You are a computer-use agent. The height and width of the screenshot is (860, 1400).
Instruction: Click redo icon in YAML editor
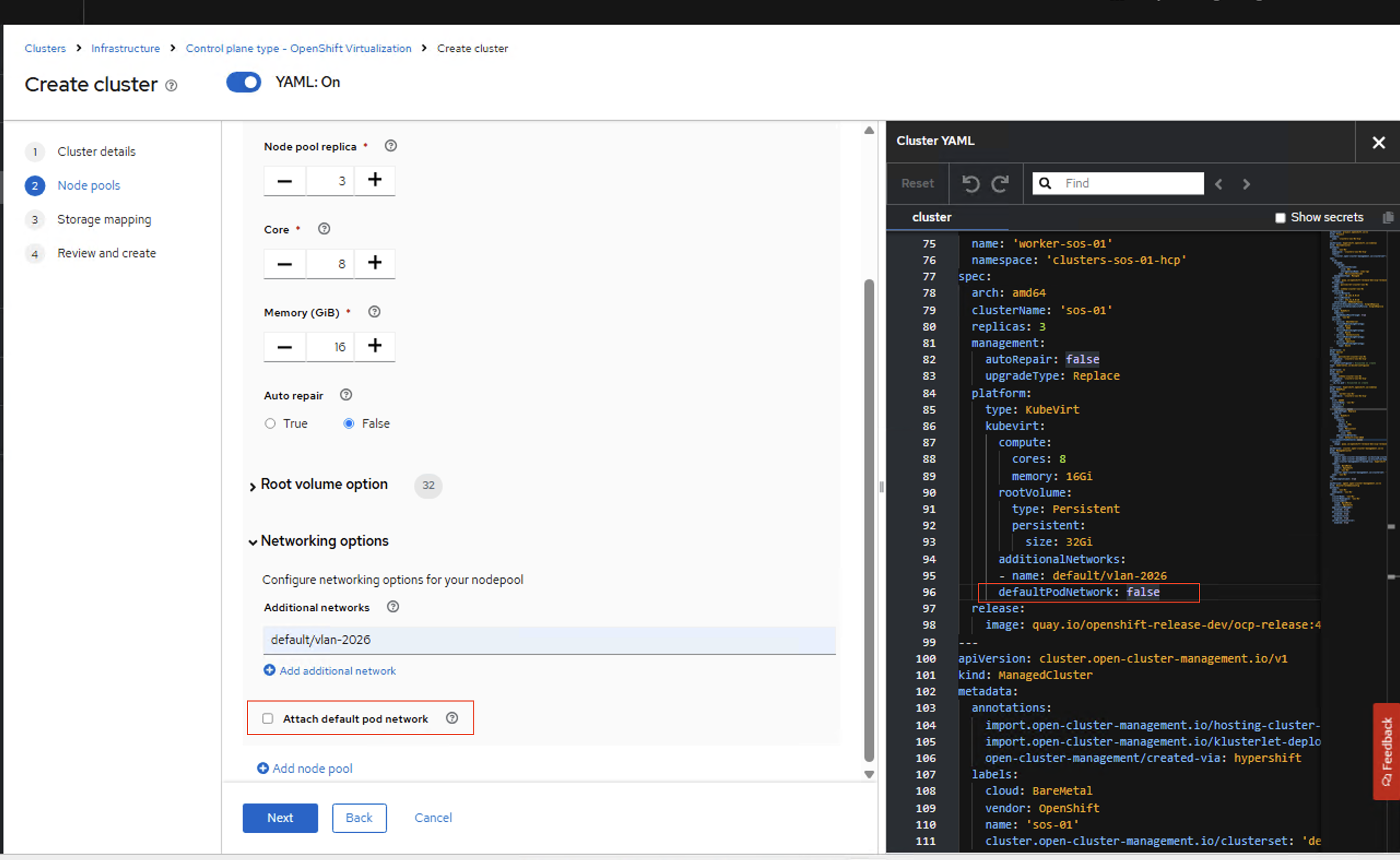(1000, 184)
